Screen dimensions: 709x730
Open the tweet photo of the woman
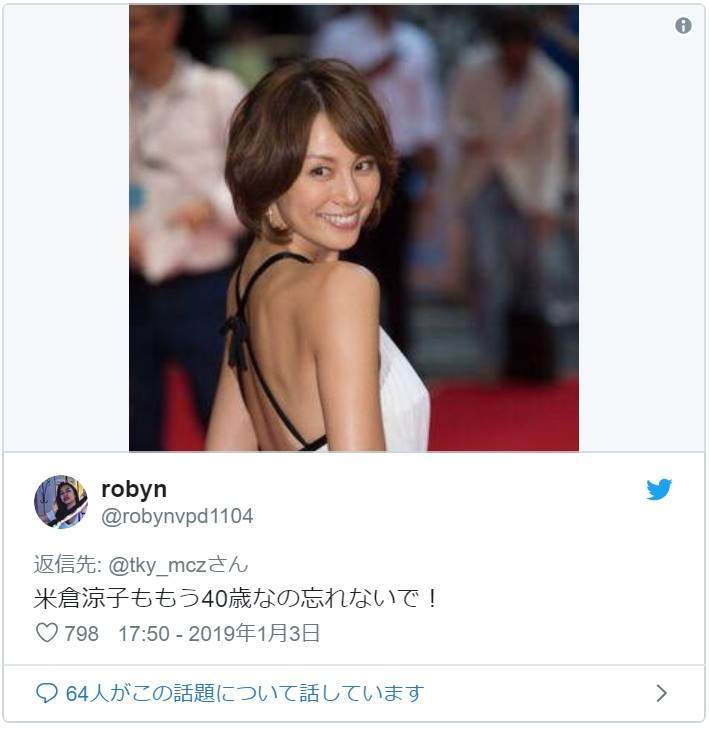point(353,228)
